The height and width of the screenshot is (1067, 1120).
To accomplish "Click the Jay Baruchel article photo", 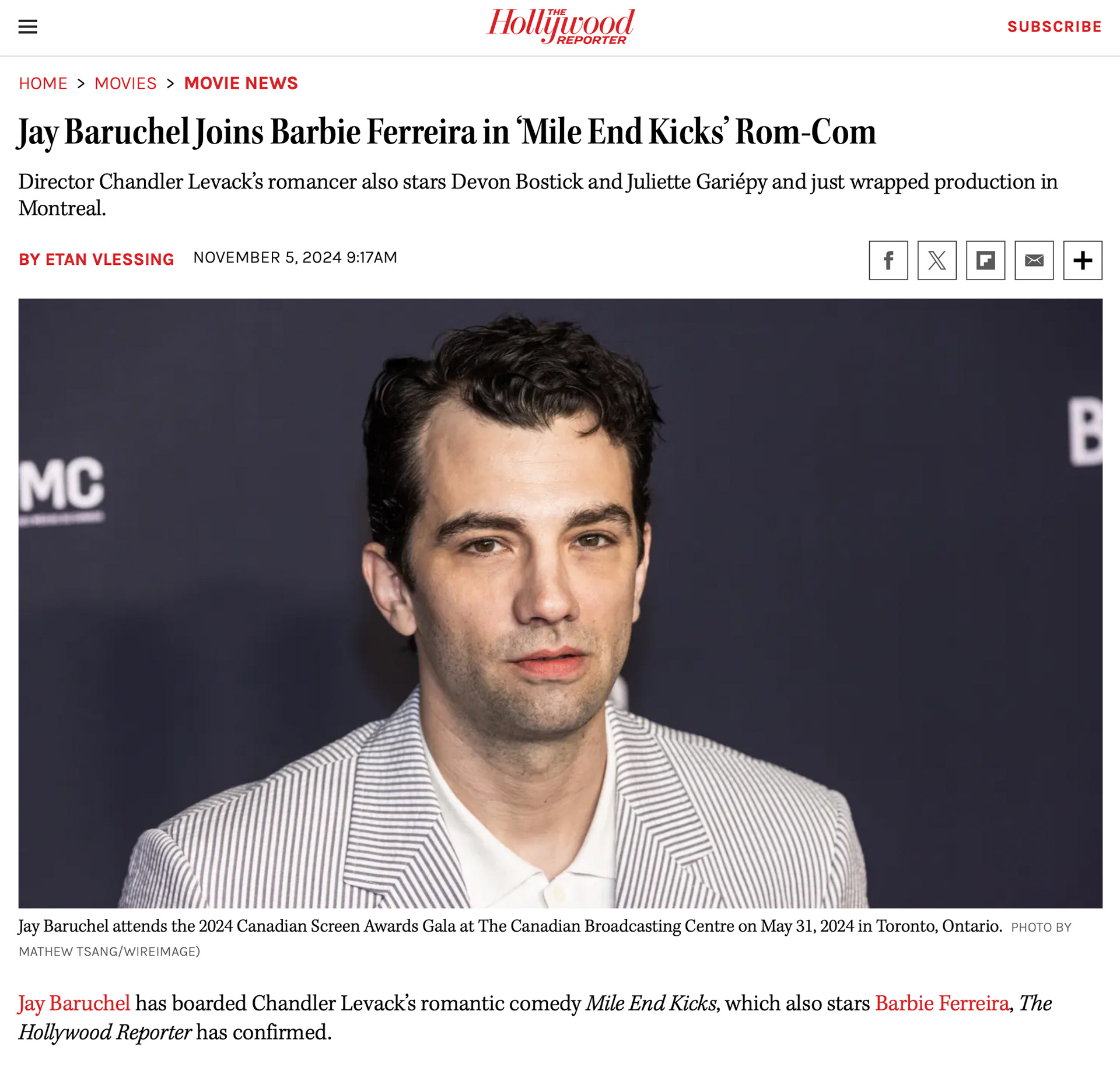I will pyautogui.click(x=560, y=603).
